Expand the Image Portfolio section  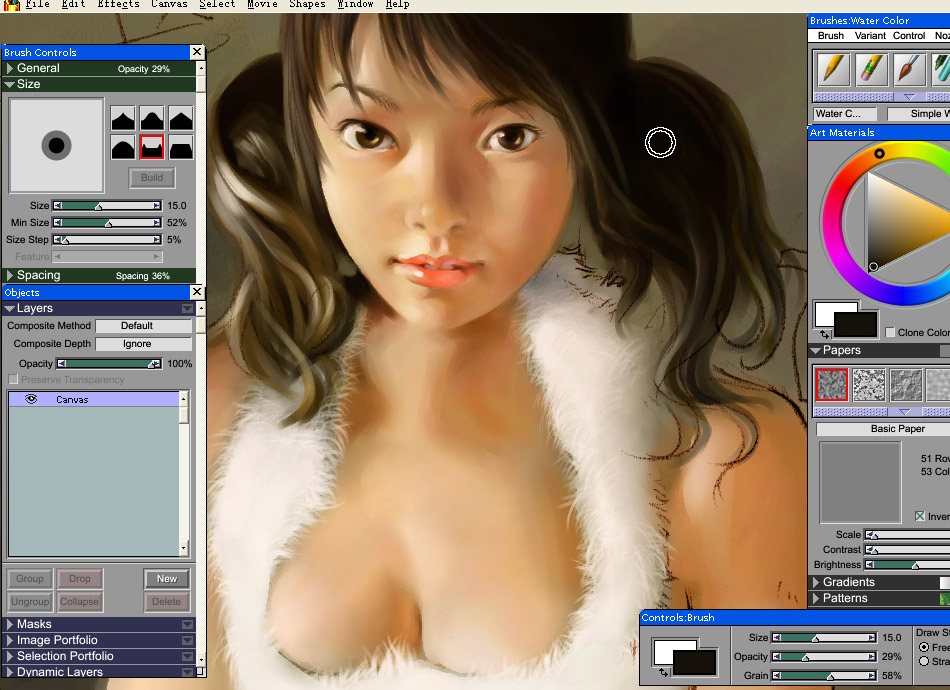(x=10, y=640)
